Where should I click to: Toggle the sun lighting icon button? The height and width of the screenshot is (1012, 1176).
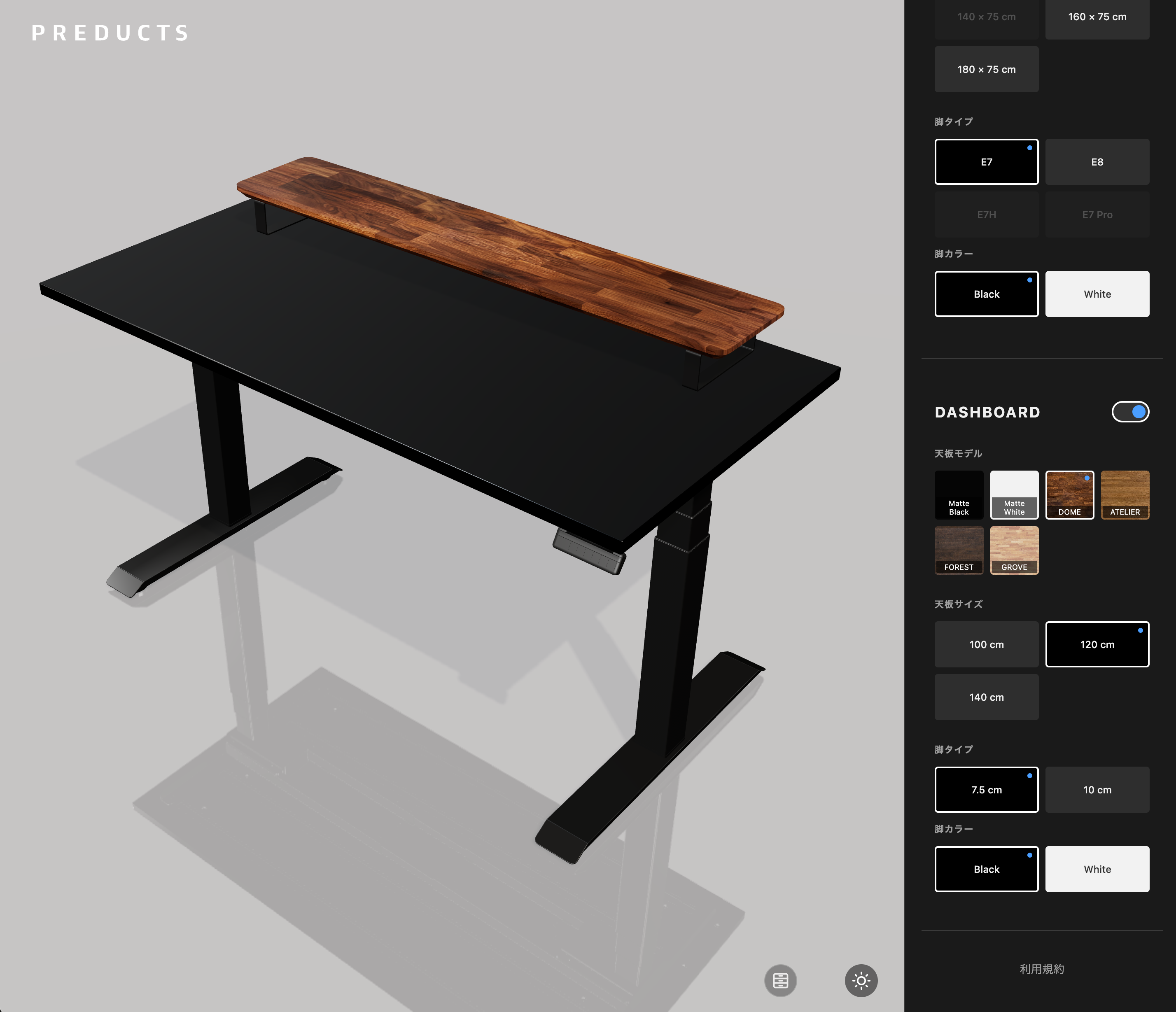click(x=861, y=980)
